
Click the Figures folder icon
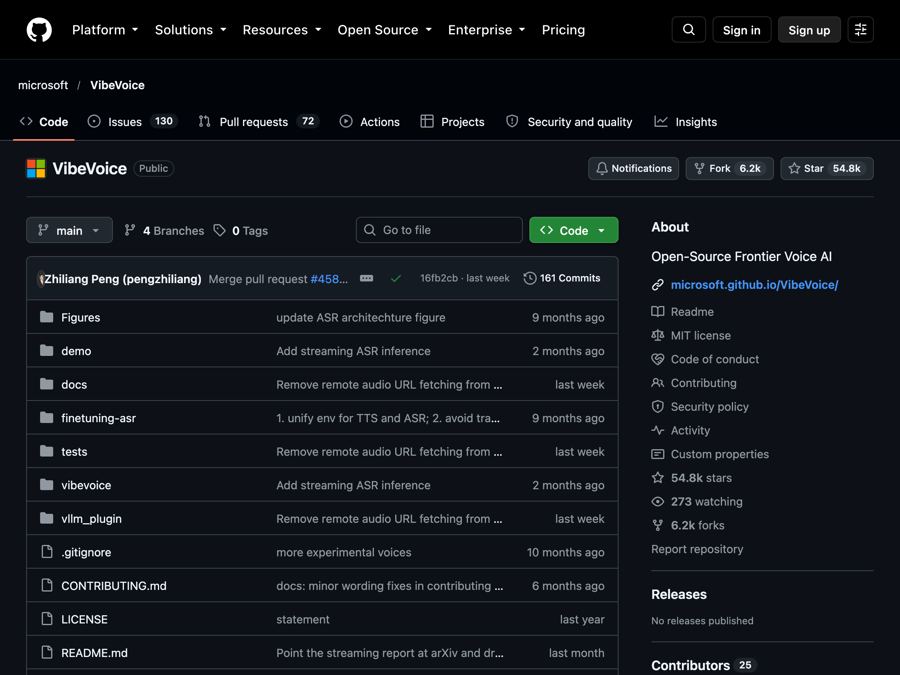46,317
